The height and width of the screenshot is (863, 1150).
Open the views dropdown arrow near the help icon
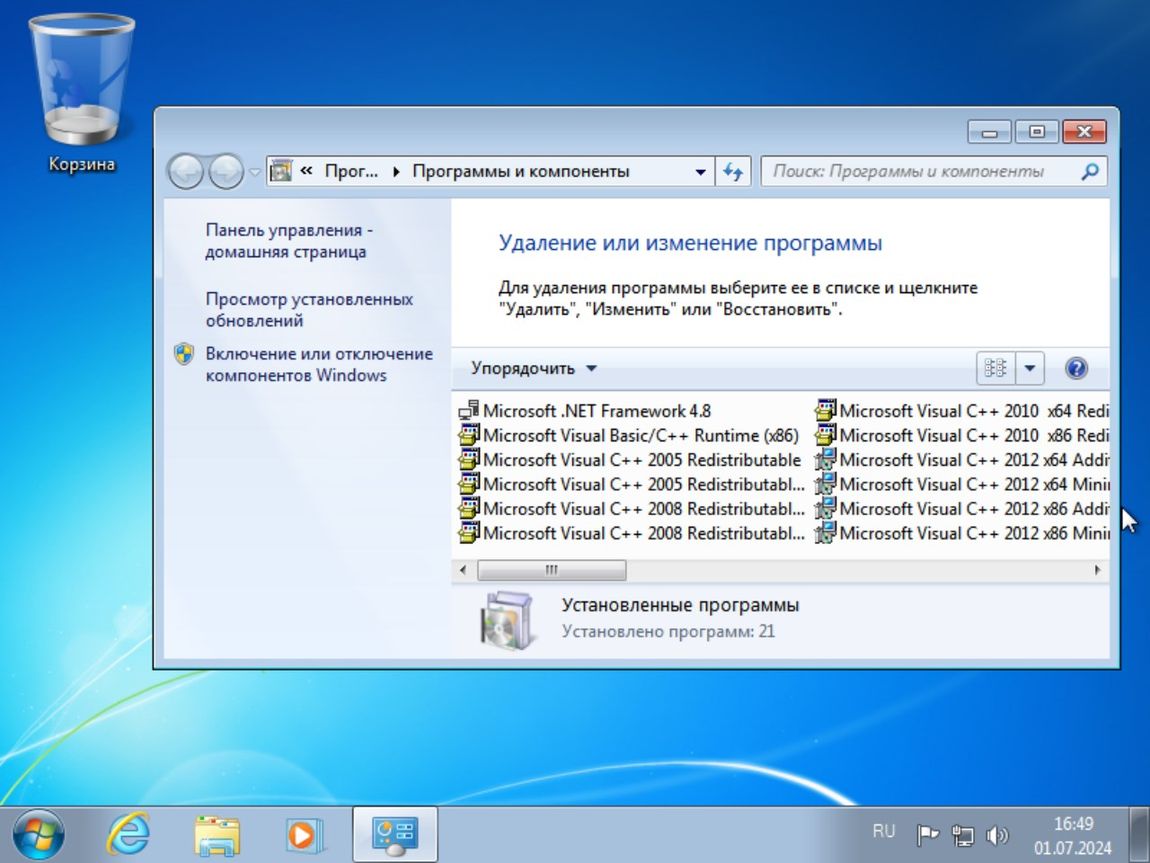tap(1031, 367)
